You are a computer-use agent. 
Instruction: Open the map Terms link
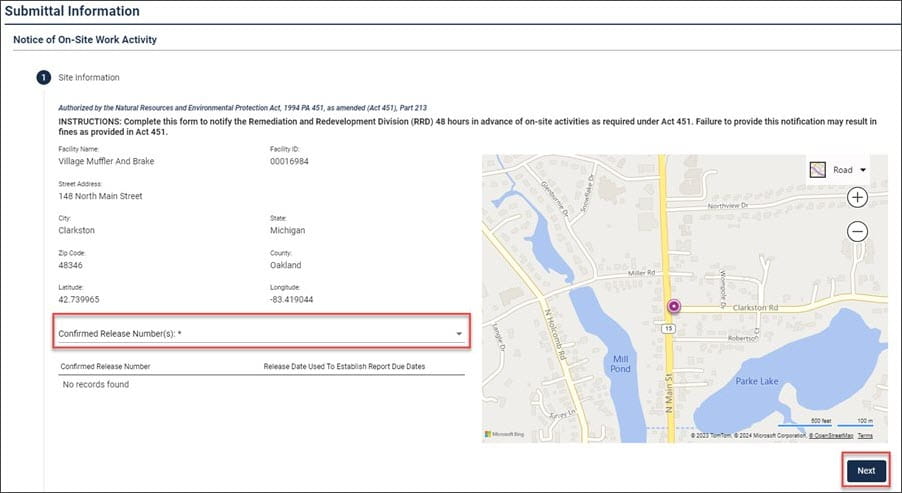pyautogui.click(x=865, y=436)
